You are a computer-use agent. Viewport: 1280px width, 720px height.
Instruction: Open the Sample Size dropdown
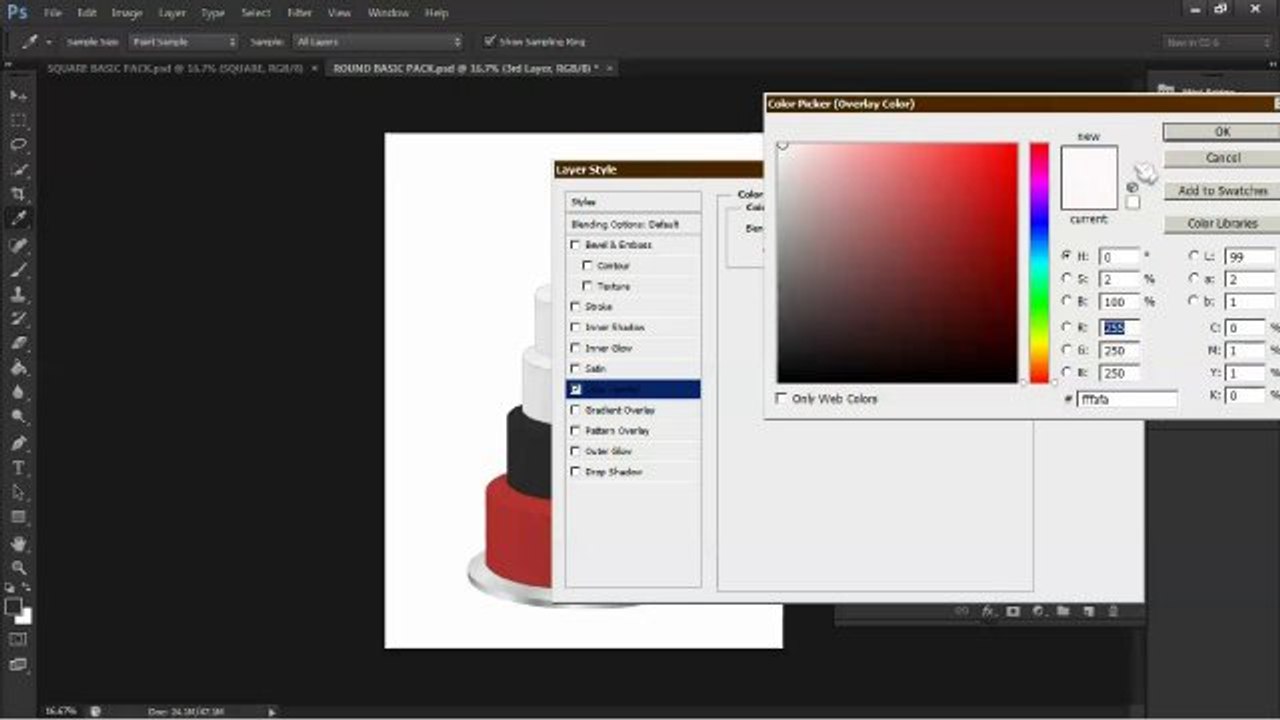pyautogui.click(x=184, y=42)
